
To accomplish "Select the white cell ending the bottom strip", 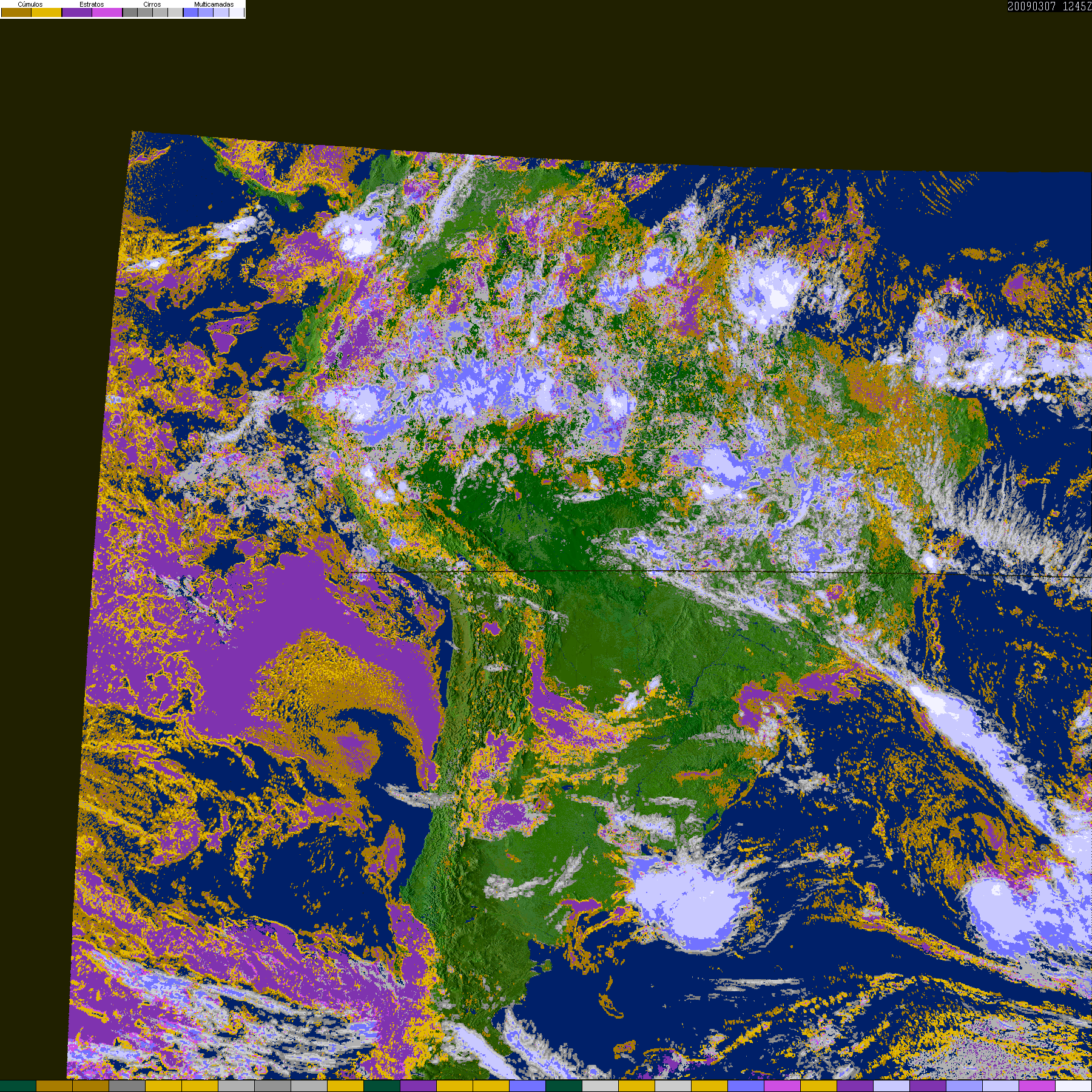I will pyautogui.click(x=1073, y=1086).
